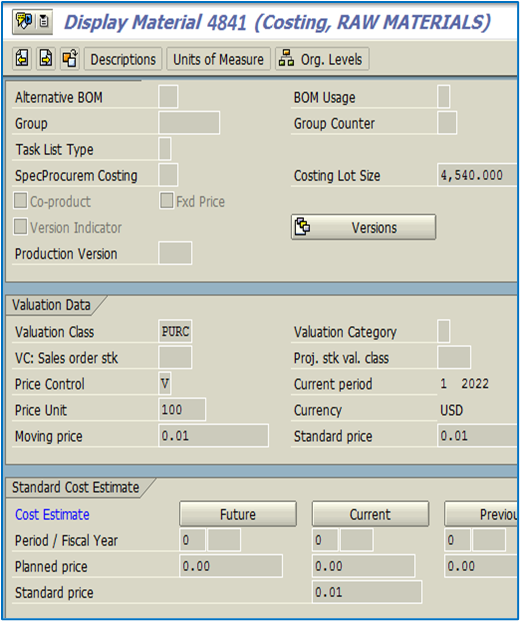Click Cost Estimate Standard price 0.01 field

point(367,592)
